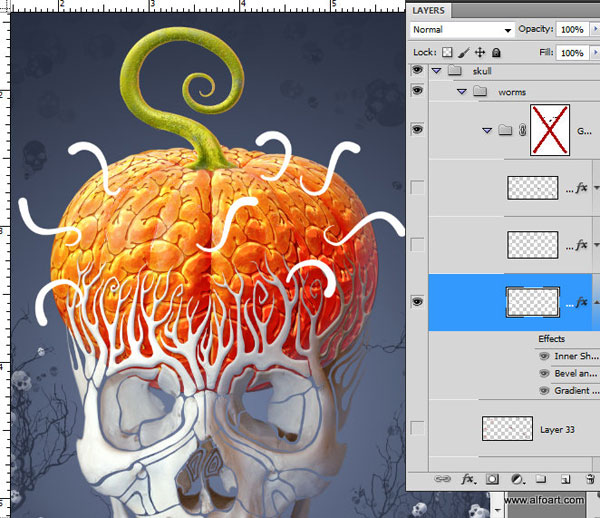This screenshot has height=518, width=600.
Task: Select the worms folder icon
Action: (480, 91)
